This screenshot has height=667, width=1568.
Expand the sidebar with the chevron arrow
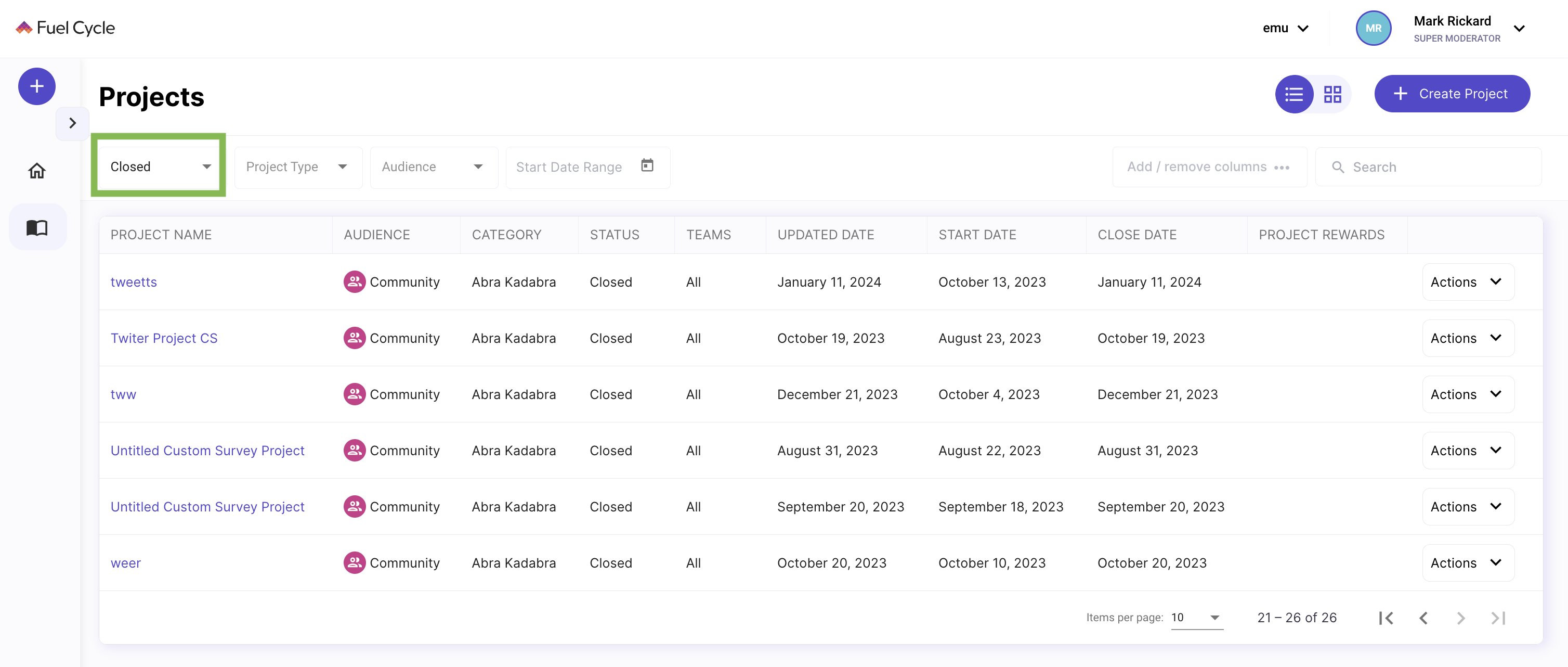click(x=72, y=123)
